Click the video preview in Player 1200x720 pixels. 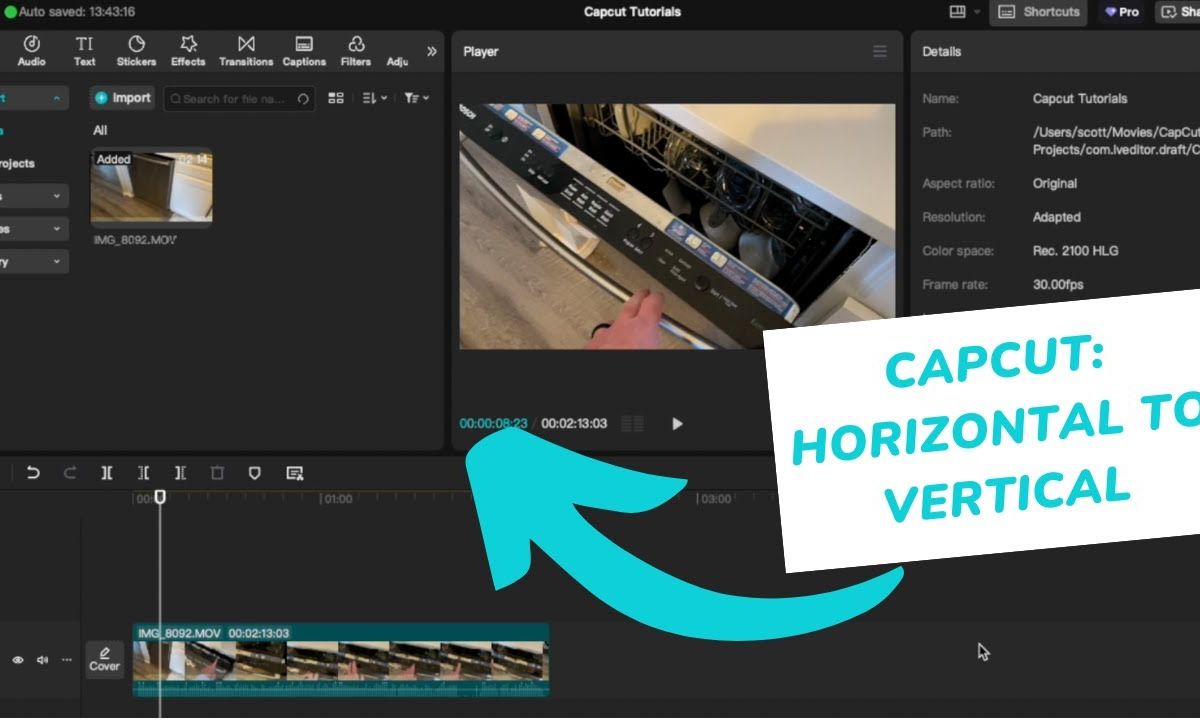[677, 226]
